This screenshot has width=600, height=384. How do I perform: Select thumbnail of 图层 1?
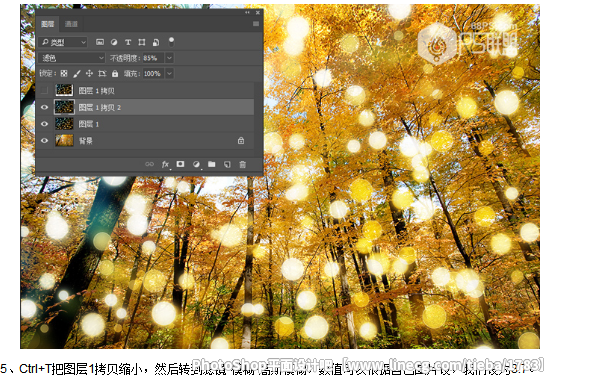[x=64, y=124]
